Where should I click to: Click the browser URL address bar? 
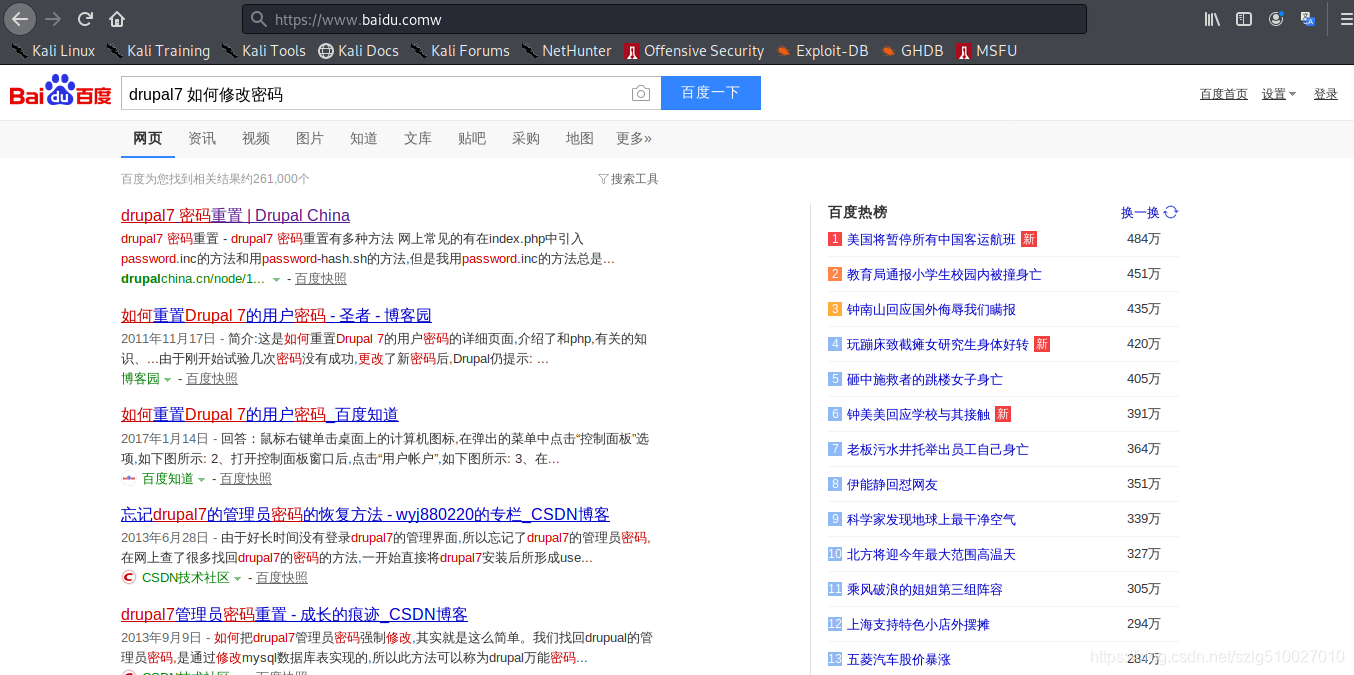(x=664, y=19)
